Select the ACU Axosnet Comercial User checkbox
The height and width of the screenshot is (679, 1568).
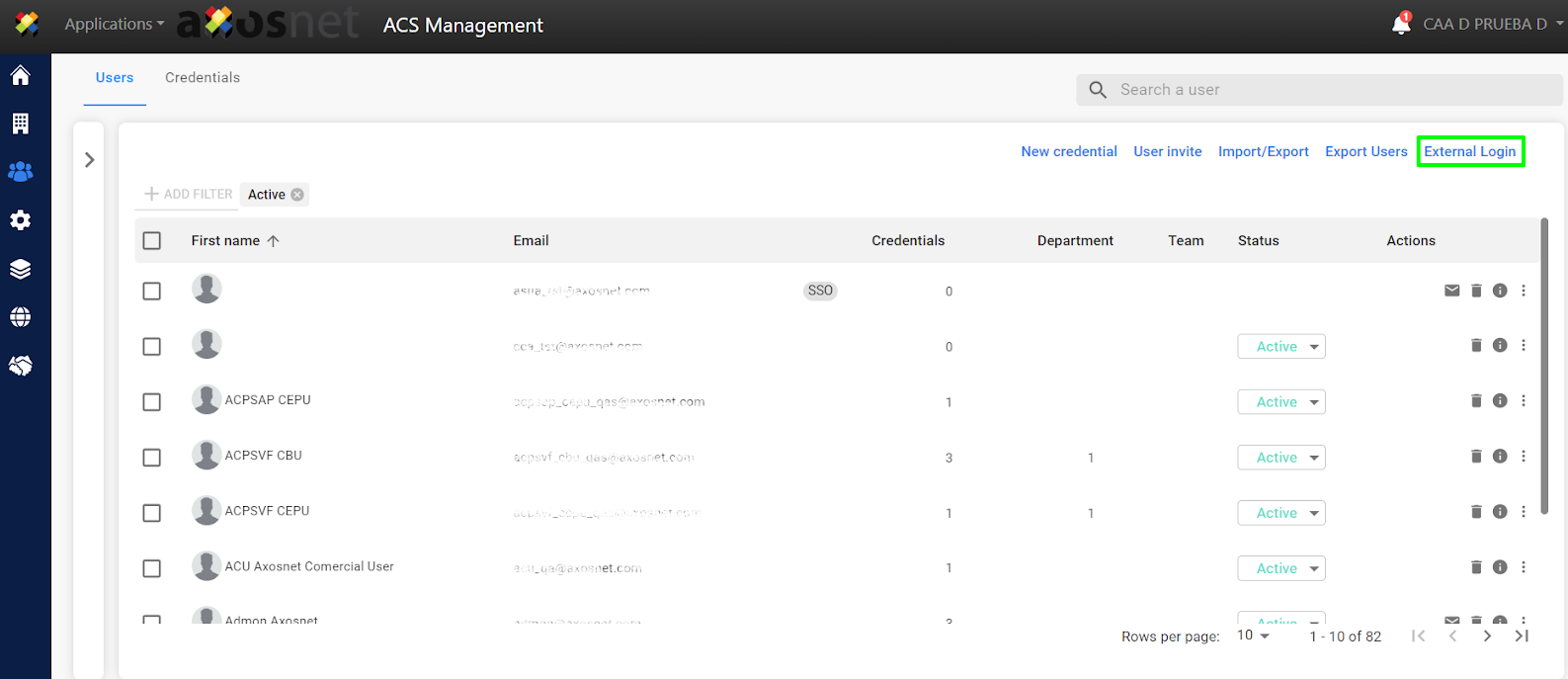[152, 568]
